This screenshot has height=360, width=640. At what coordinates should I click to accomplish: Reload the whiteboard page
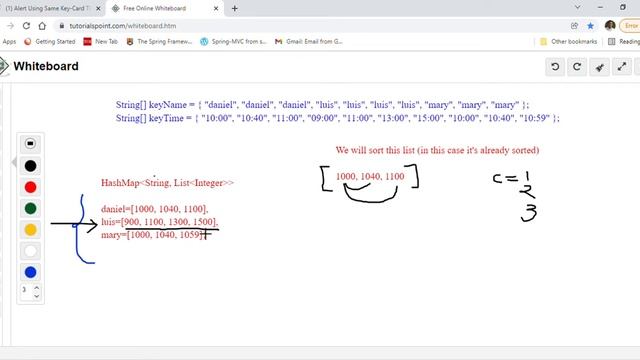[26, 26]
